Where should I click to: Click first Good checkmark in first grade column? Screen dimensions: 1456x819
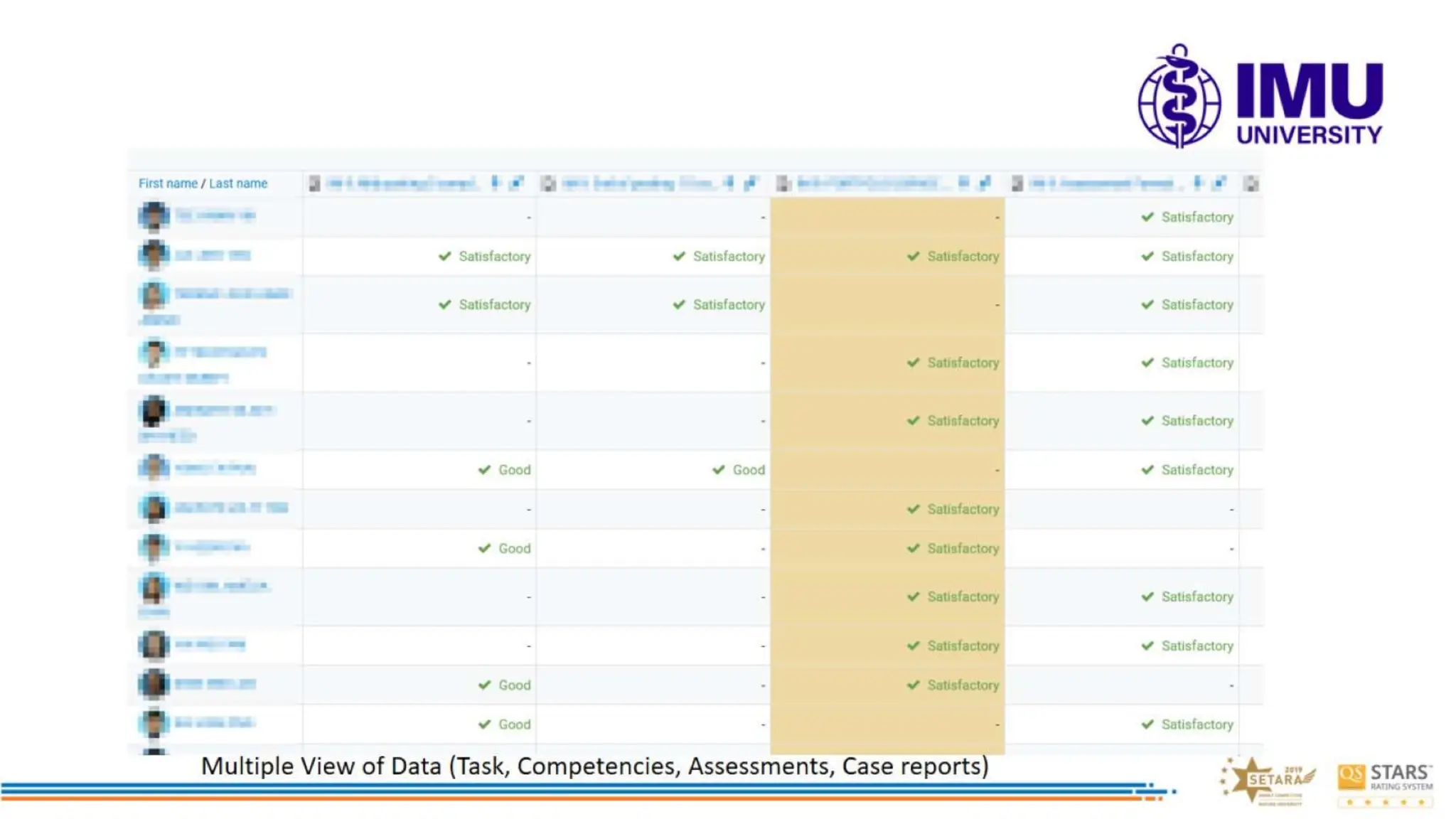[485, 470]
